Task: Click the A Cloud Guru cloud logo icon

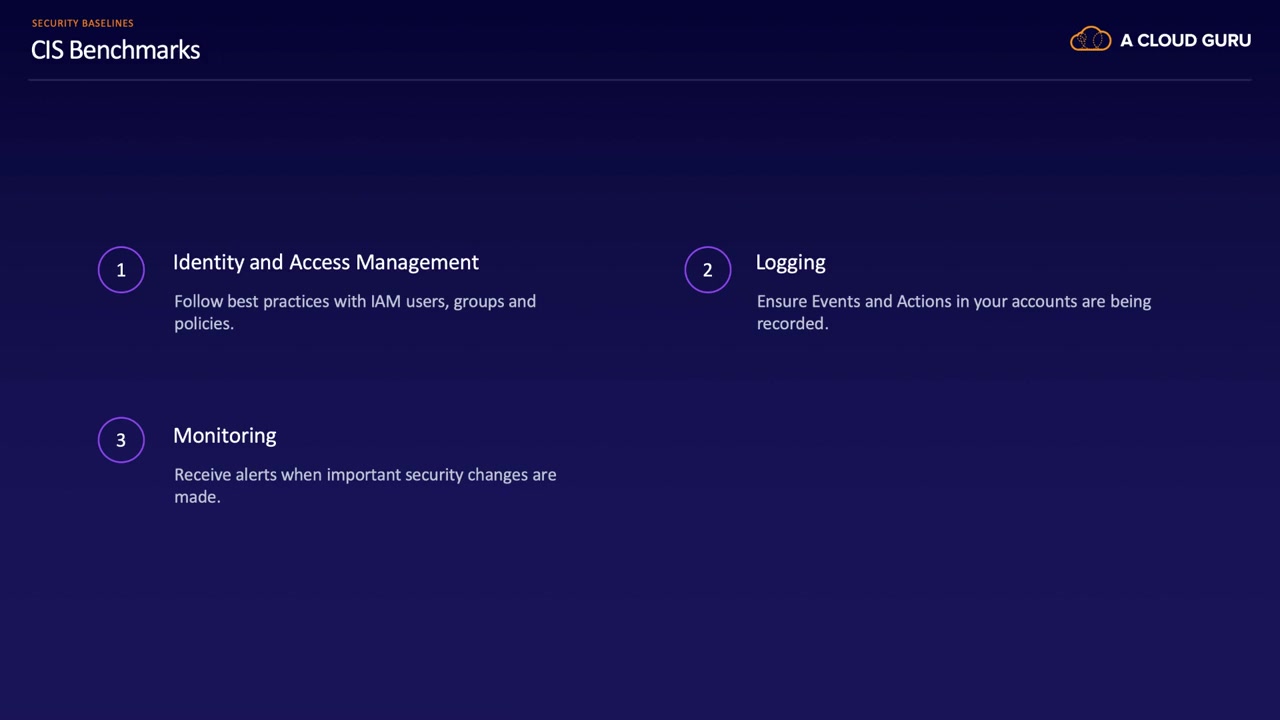Action: point(1090,40)
